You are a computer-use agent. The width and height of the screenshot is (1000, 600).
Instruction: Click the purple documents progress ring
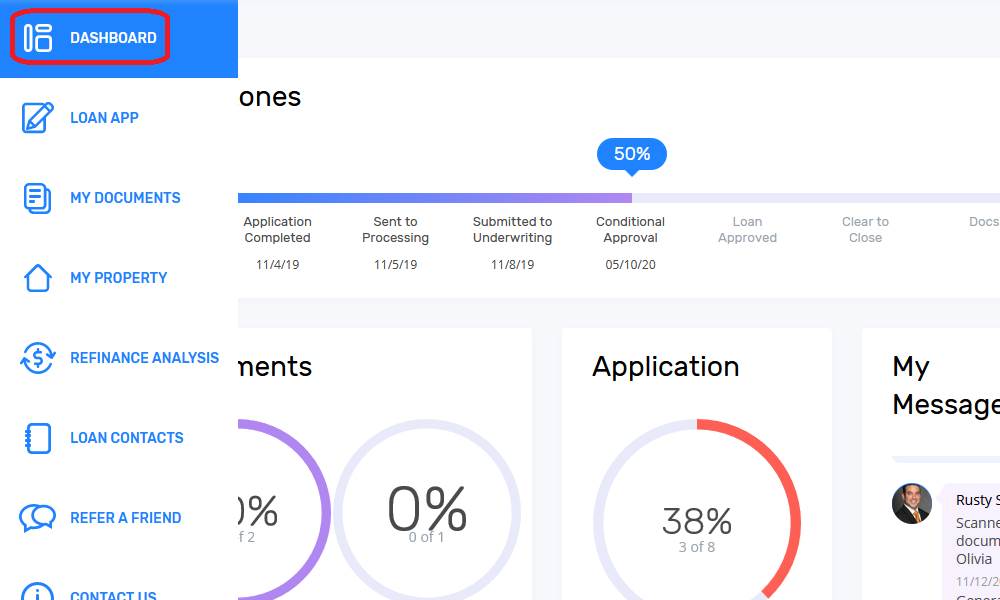click(284, 510)
